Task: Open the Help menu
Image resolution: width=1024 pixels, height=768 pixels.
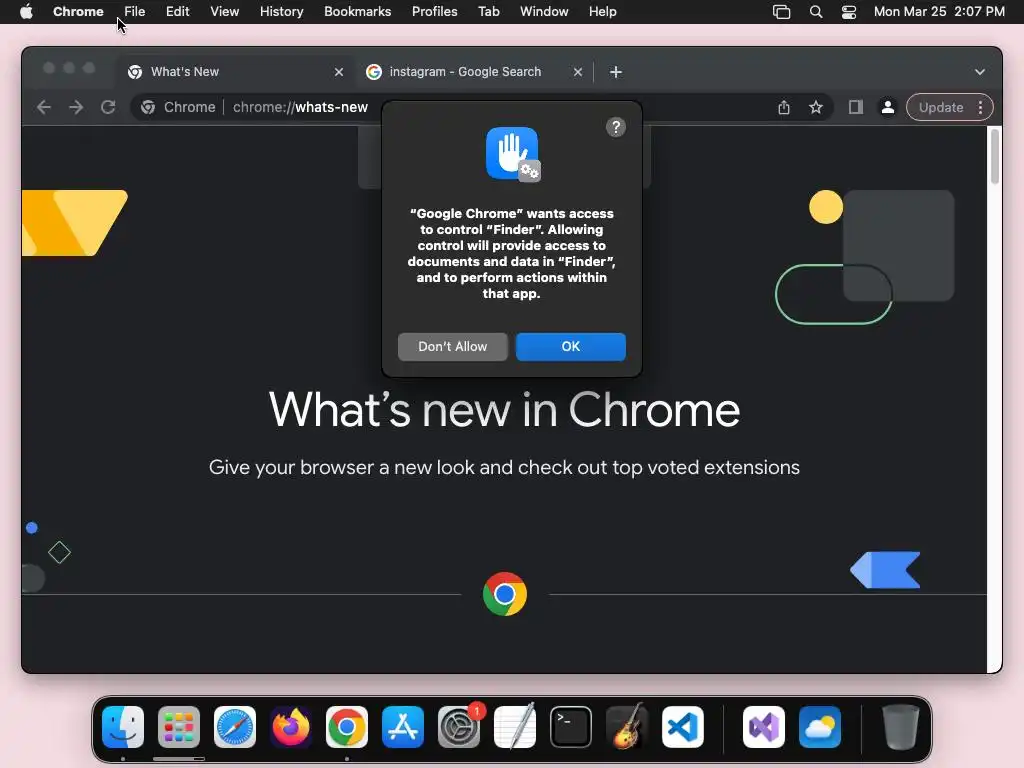Action: (602, 12)
